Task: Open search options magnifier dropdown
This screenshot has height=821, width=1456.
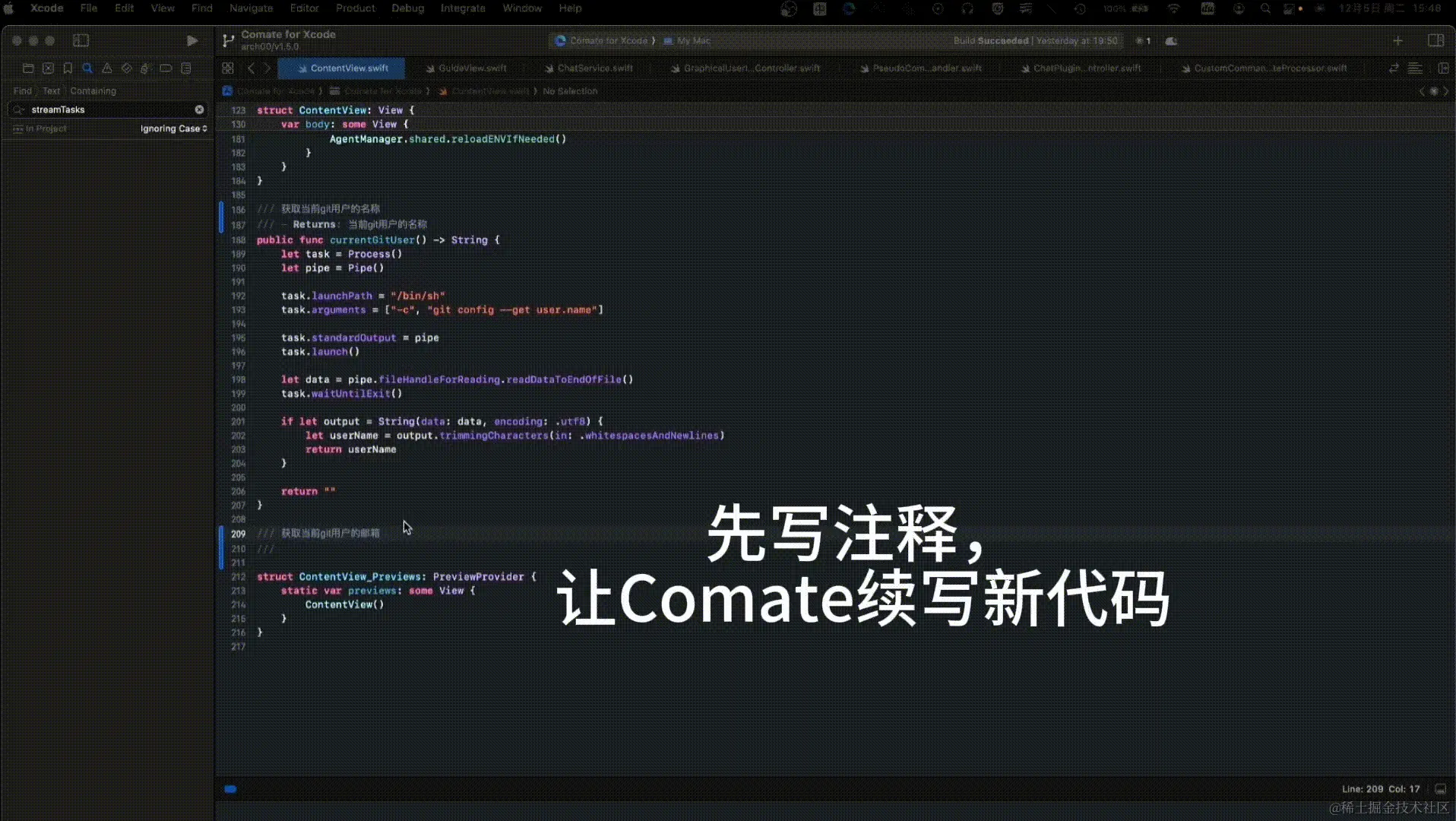Action: pyautogui.click(x=19, y=109)
